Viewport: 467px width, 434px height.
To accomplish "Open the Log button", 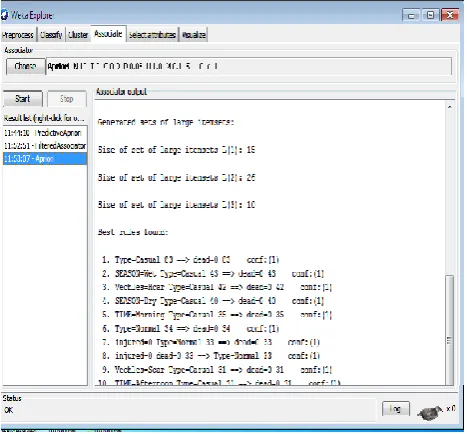I will coord(395,409).
